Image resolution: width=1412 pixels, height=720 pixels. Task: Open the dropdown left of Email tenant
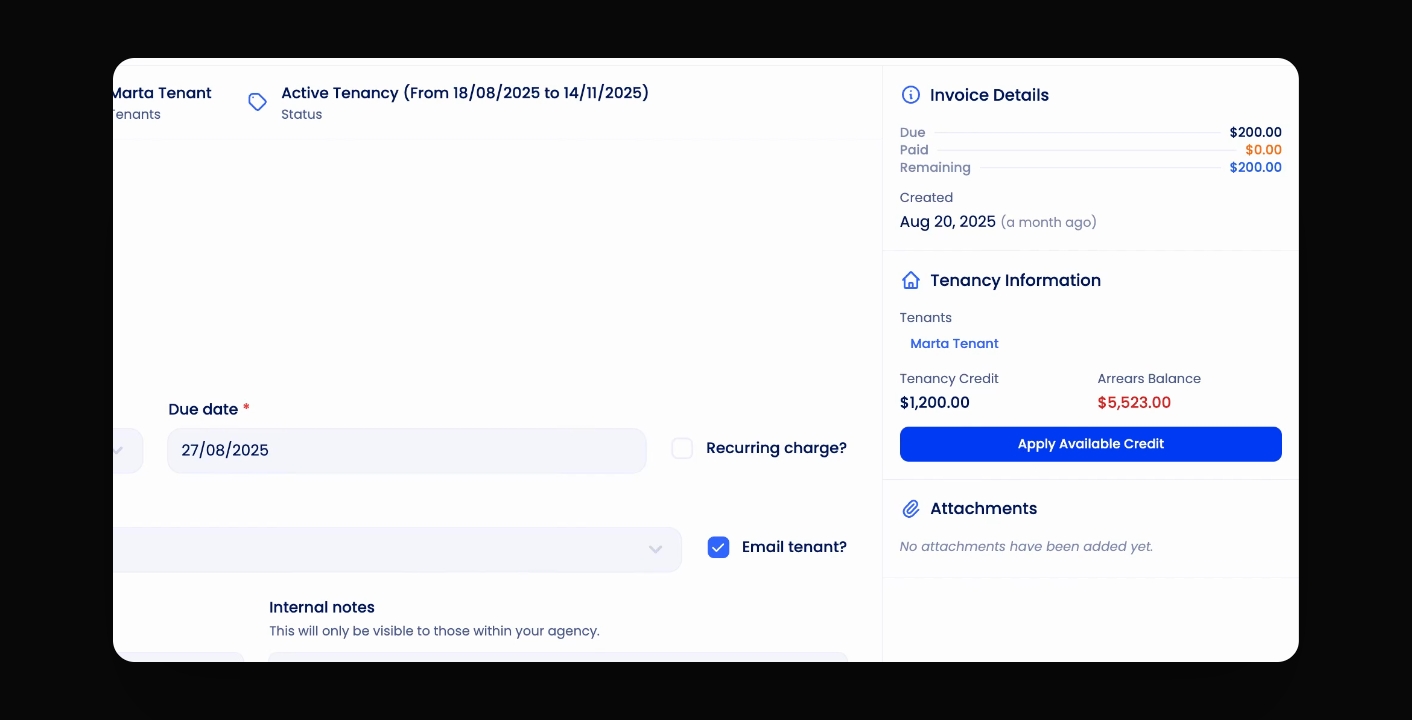(x=397, y=549)
